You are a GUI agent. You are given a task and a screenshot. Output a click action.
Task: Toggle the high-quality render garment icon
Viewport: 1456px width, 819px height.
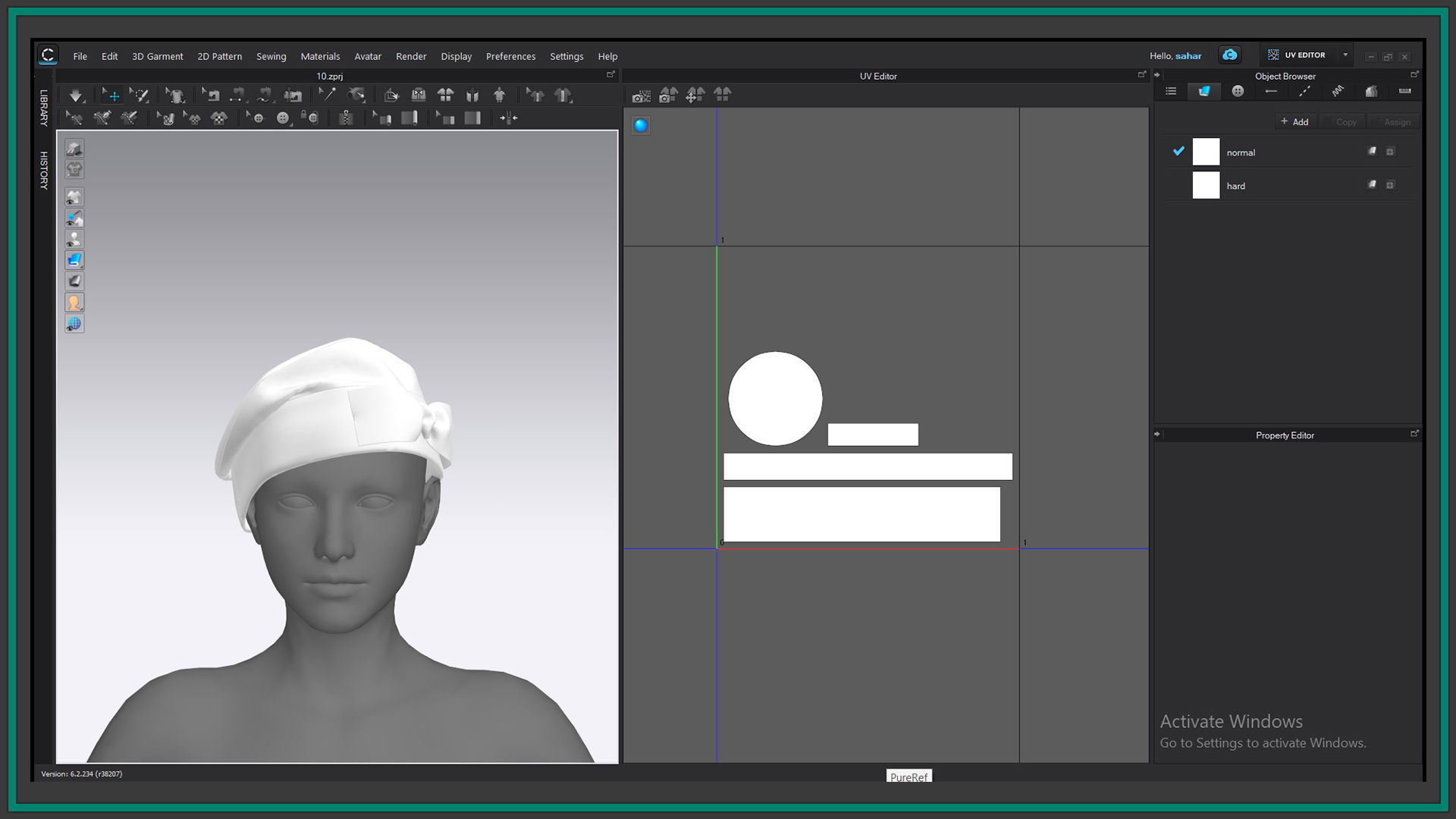74,149
